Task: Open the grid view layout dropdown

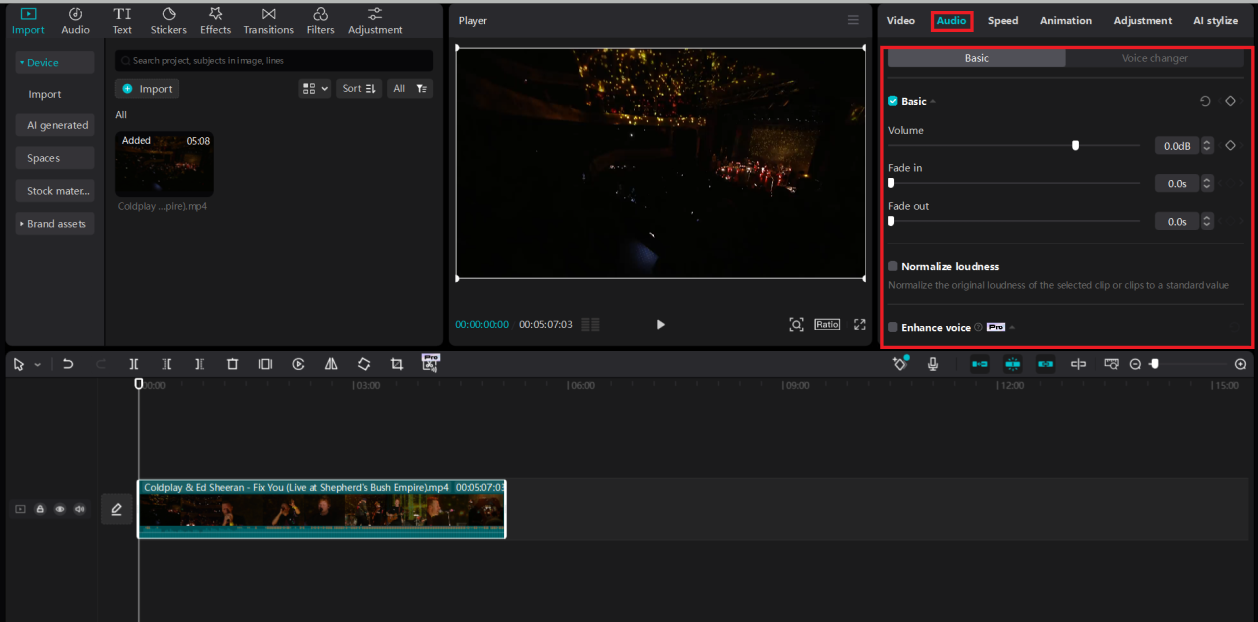Action: coord(314,89)
